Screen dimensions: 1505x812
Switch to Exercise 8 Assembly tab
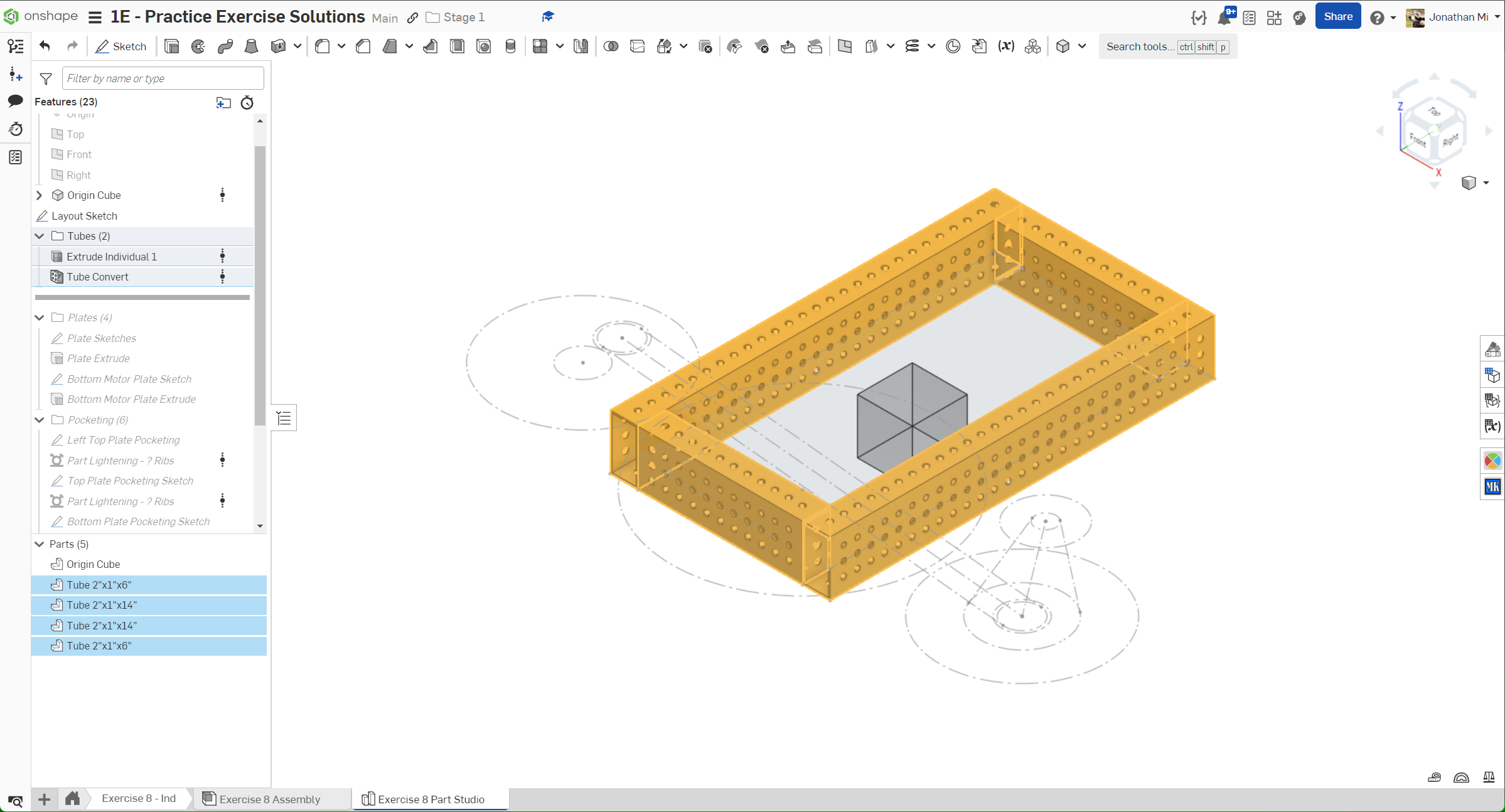point(269,799)
